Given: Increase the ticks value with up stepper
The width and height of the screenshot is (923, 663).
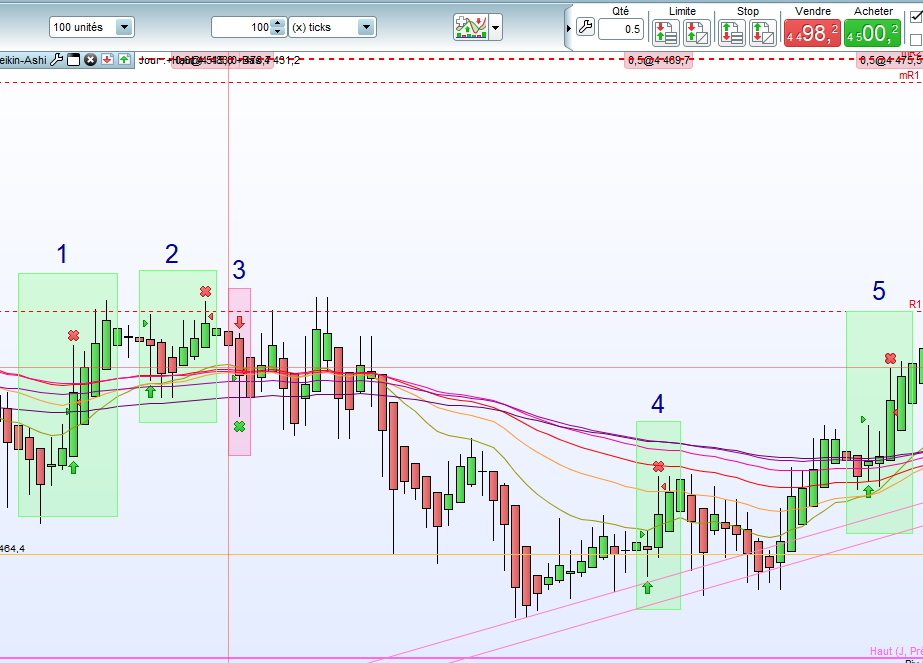Looking at the screenshot, I should coord(278,22).
